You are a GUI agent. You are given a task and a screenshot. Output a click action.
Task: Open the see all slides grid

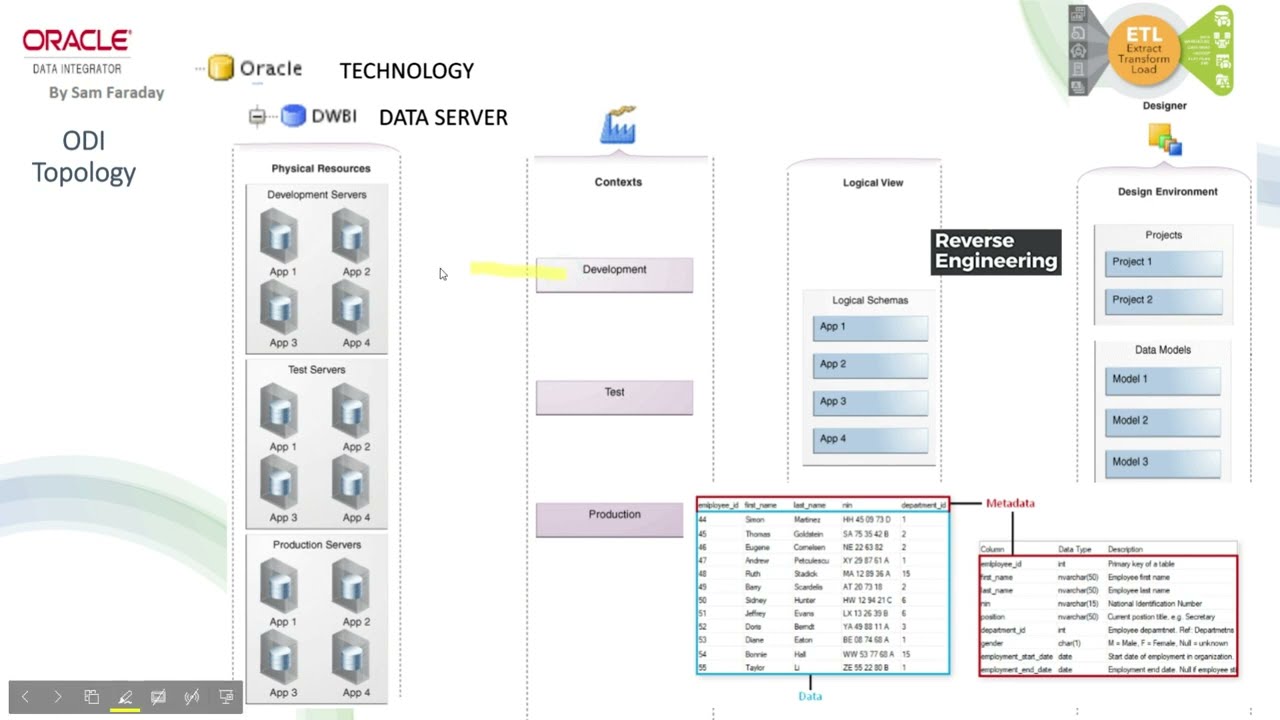pyautogui.click(x=91, y=697)
